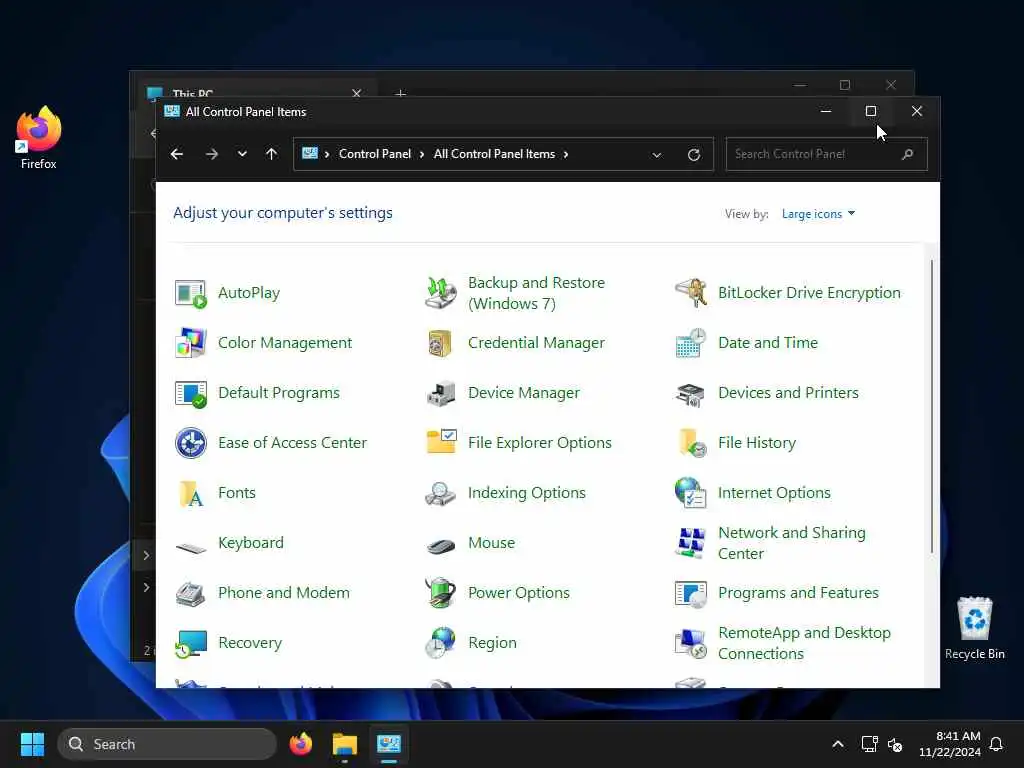Open Network and Sharing Center icon
Screen dimensions: 1024x768
coord(691,543)
